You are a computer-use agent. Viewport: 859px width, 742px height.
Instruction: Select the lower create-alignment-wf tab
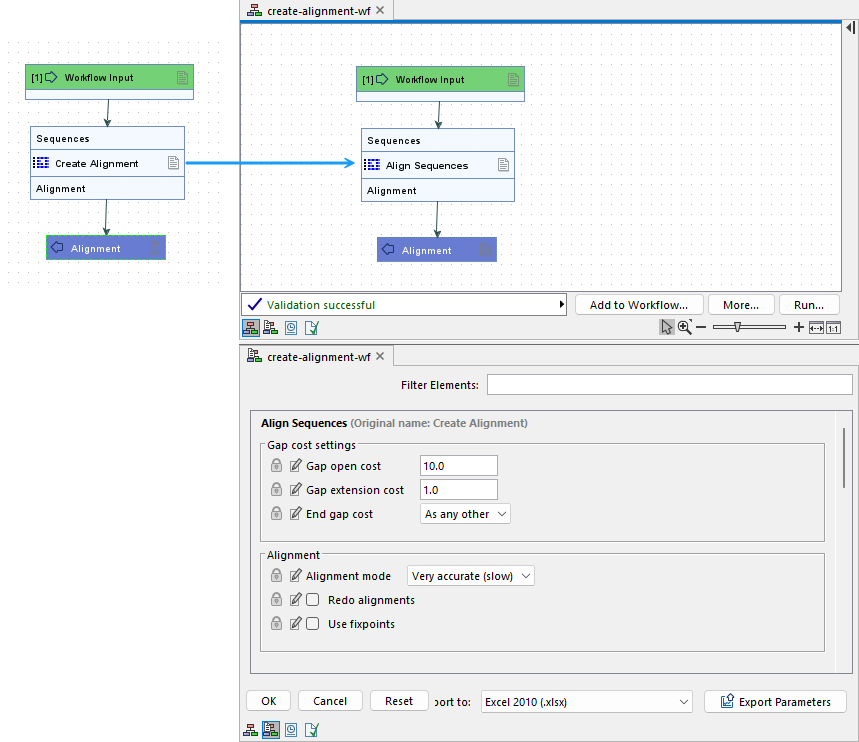pos(310,355)
